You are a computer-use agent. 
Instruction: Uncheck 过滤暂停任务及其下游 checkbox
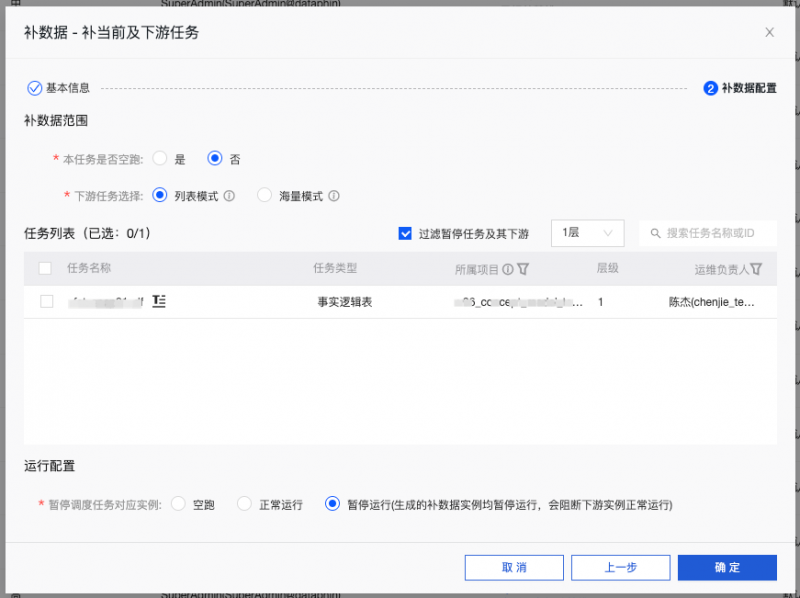405,233
